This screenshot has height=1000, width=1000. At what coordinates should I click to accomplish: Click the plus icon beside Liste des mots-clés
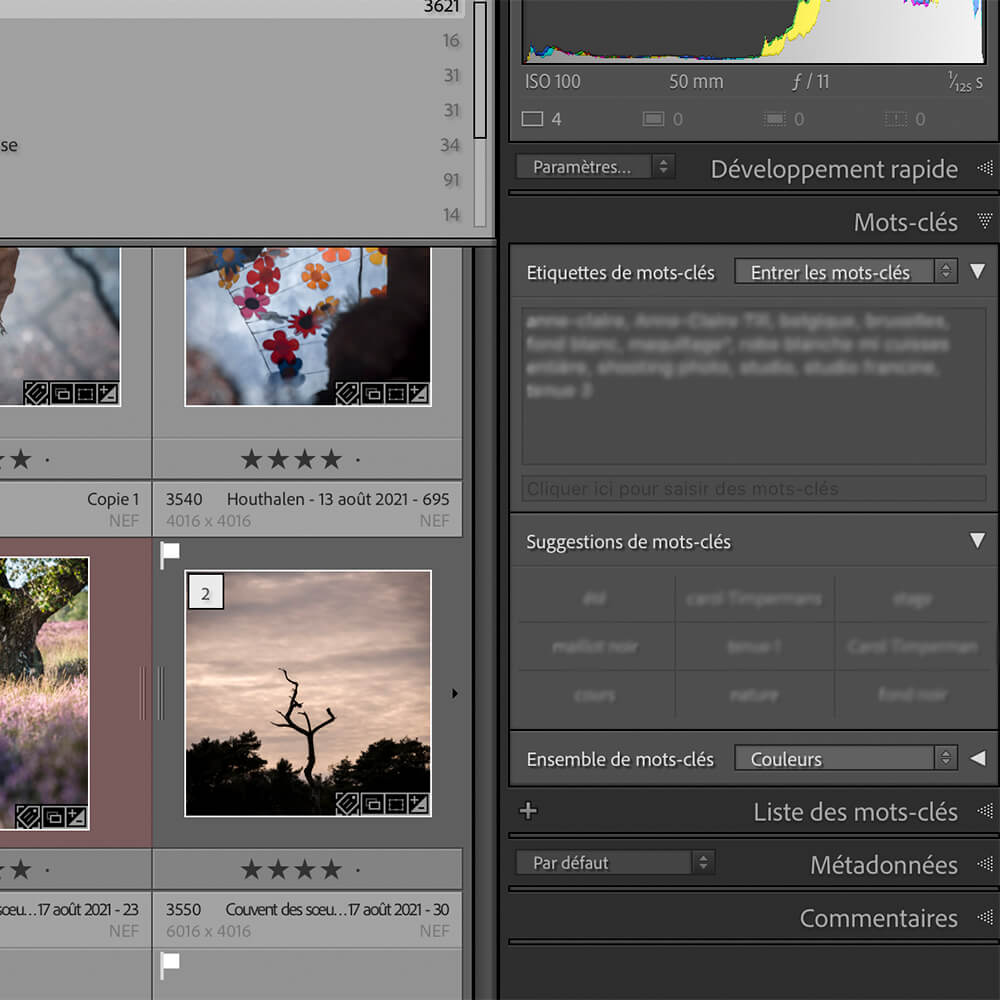tap(528, 811)
